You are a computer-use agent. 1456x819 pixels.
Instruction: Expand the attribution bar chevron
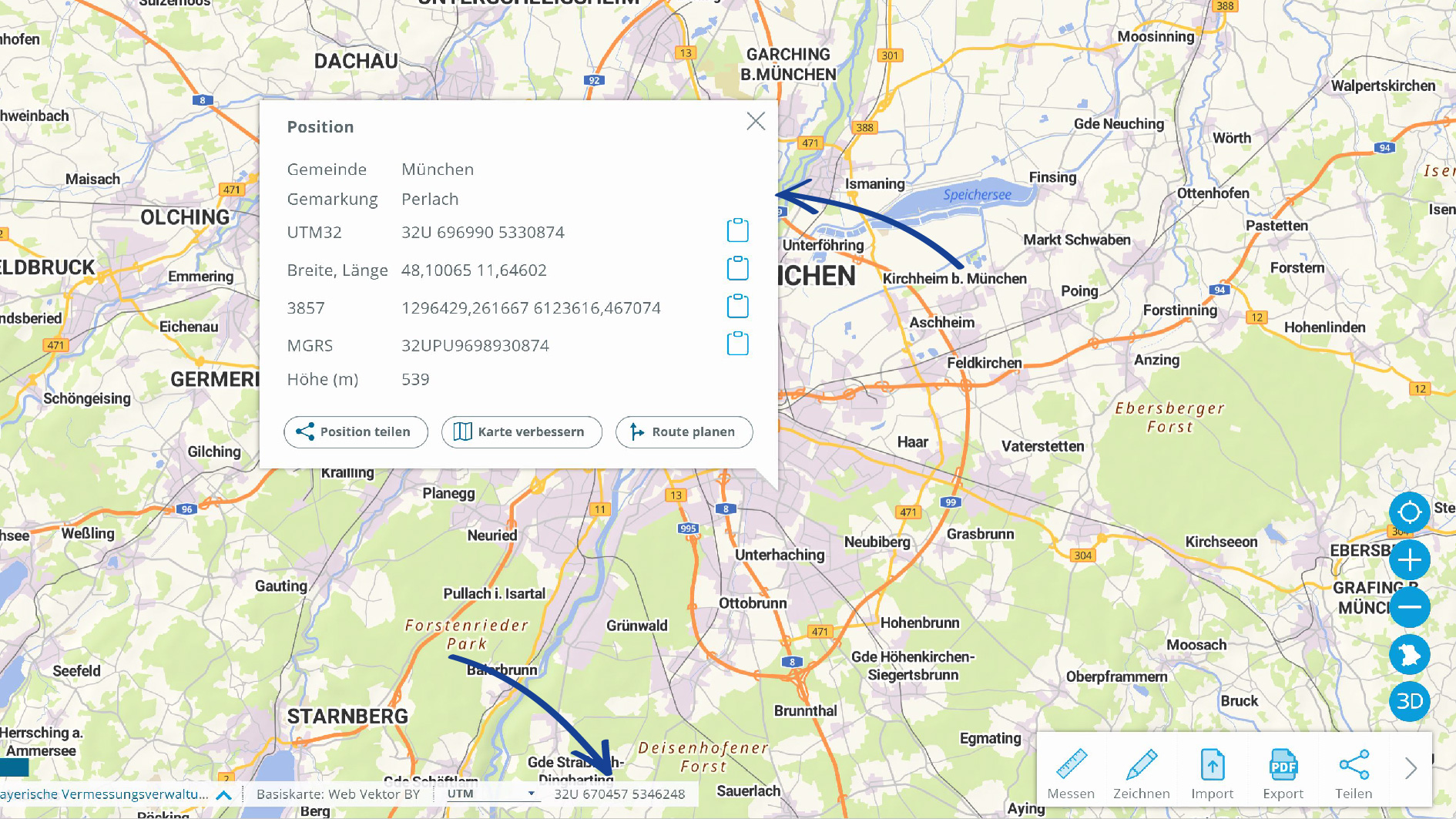pyautogui.click(x=224, y=794)
